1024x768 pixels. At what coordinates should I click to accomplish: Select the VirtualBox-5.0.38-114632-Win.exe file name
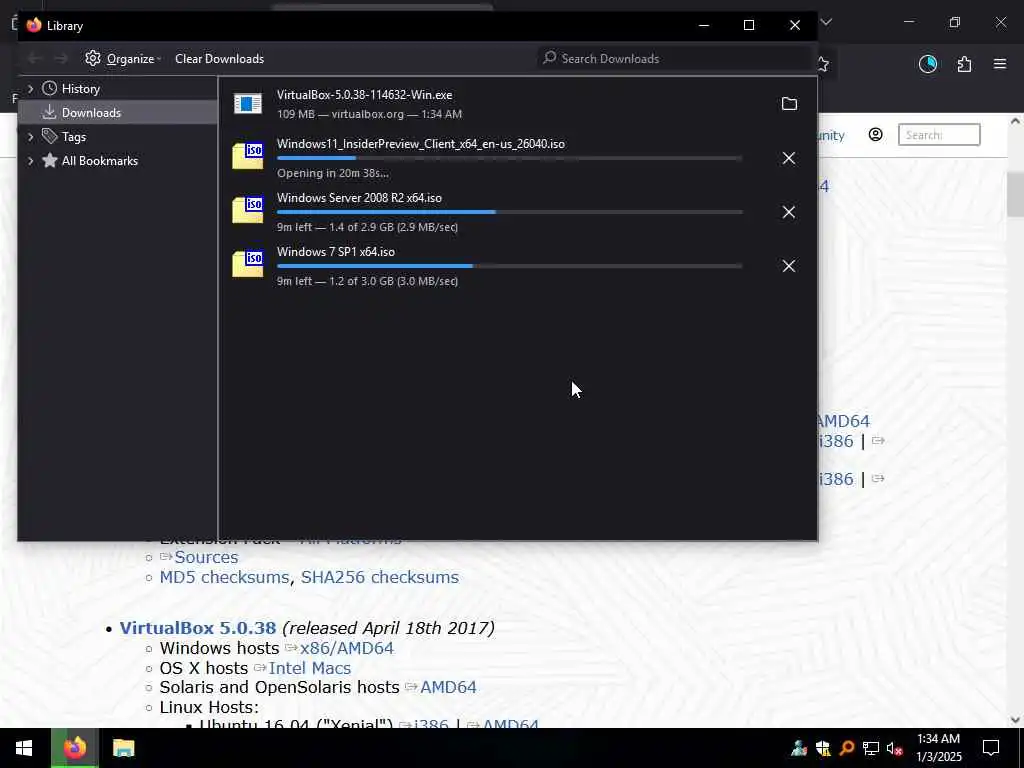(x=364, y=95)
